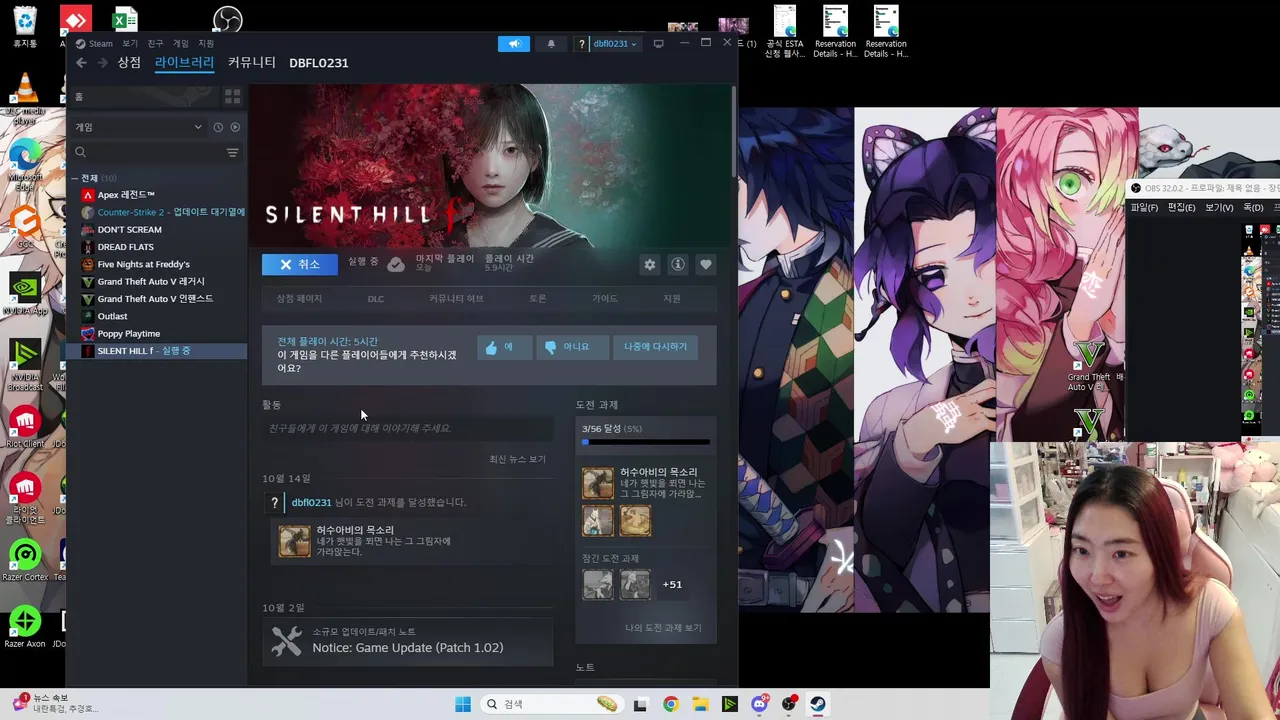Collapse the 전체 games list
The width and height of the screenshot is (1280, 720).
(x=75, y=178)
